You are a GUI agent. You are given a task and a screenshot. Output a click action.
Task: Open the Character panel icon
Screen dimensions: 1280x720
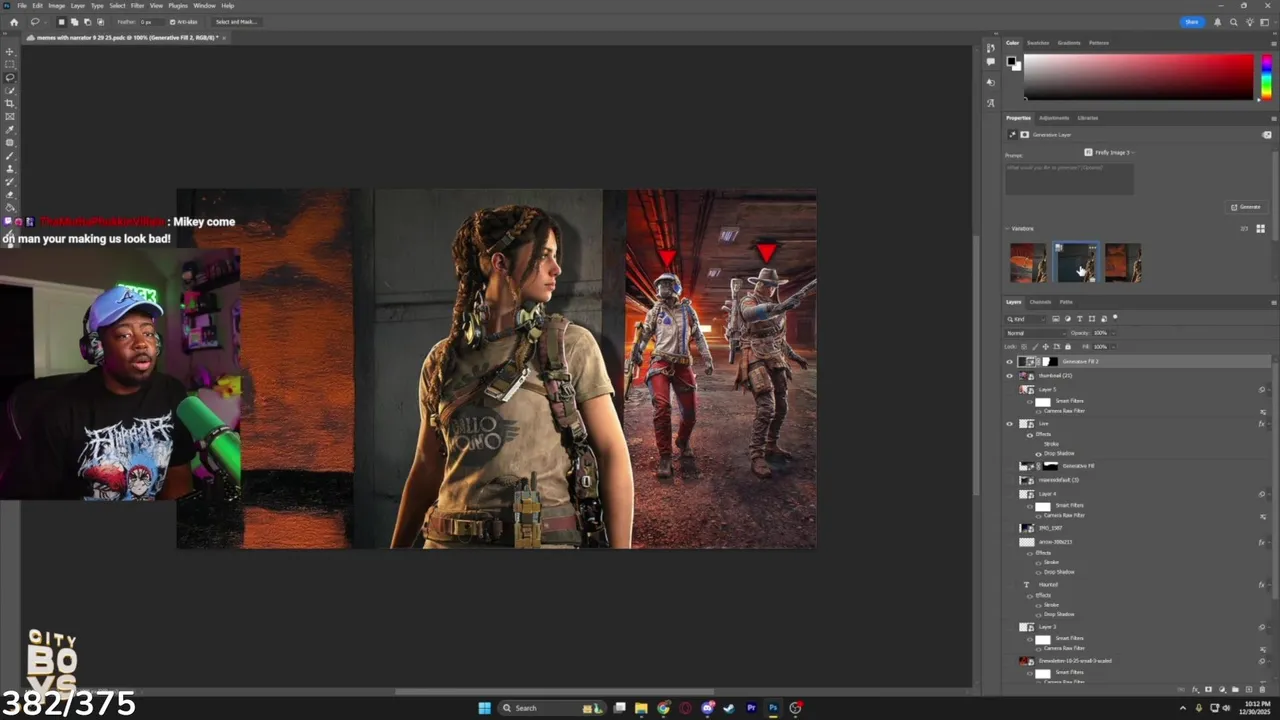coord(991,102)
